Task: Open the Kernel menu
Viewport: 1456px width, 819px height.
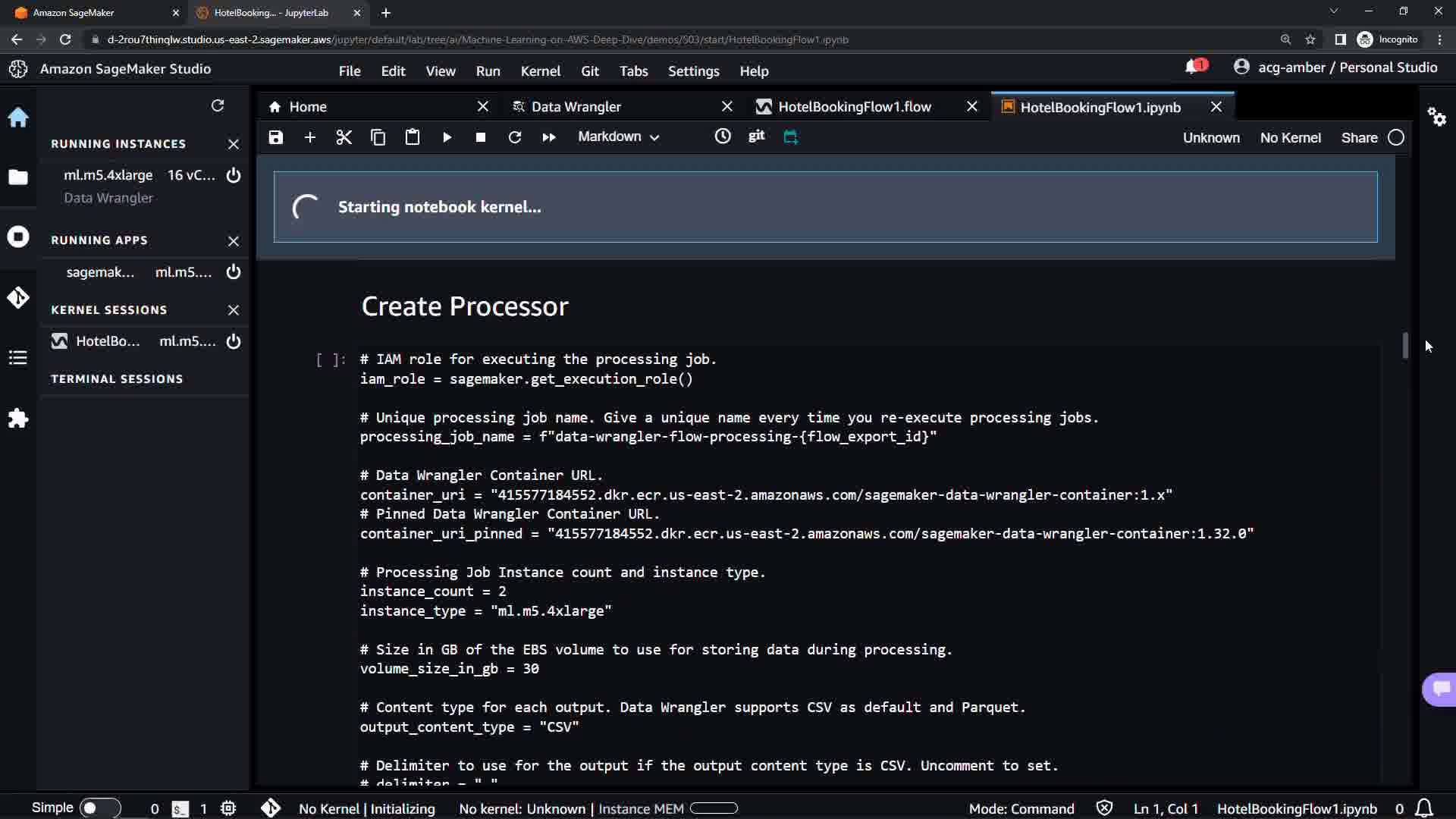Action: pos(540,71)
